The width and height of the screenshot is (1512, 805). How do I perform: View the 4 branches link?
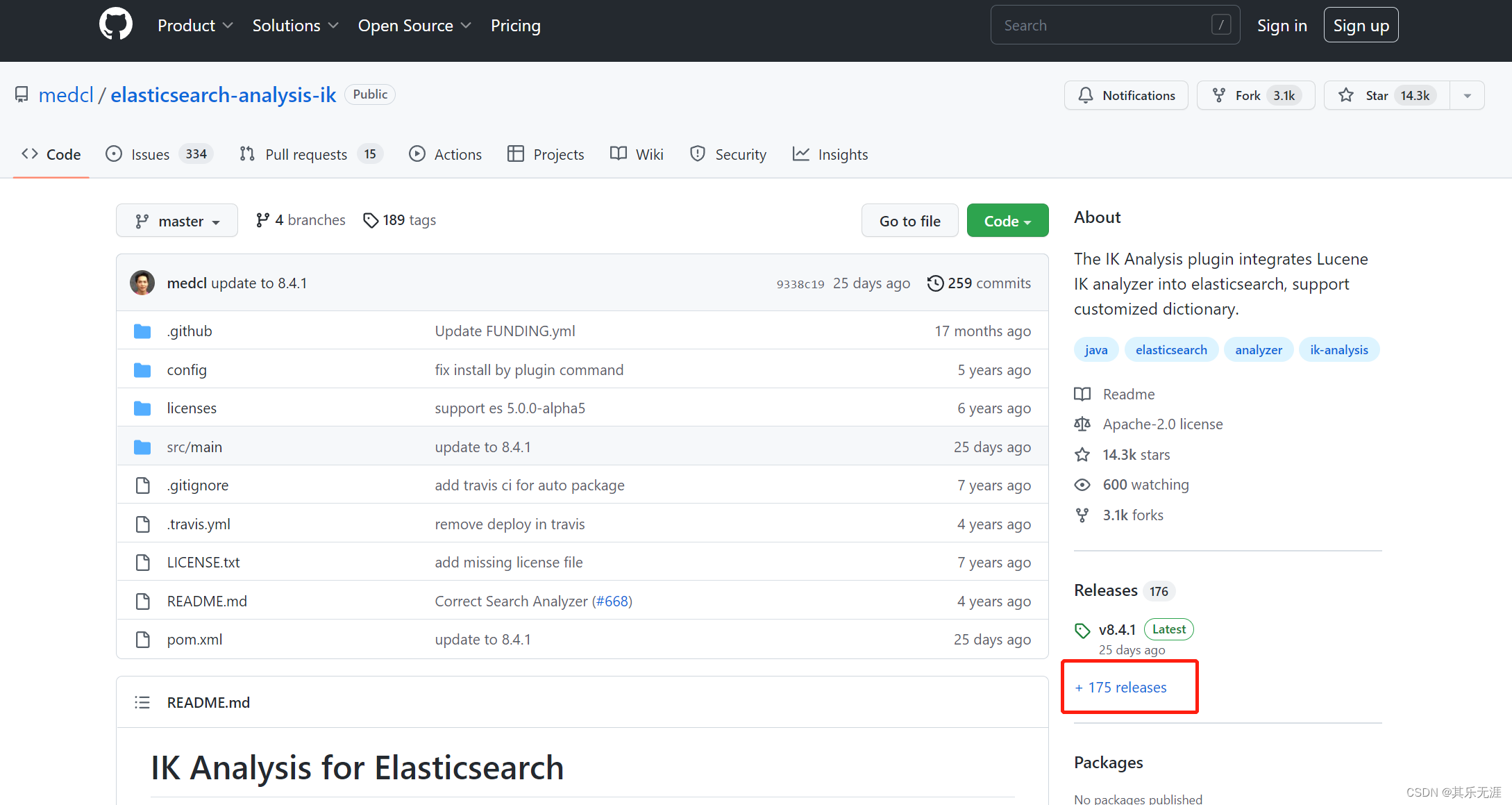(x=301, y=220)
